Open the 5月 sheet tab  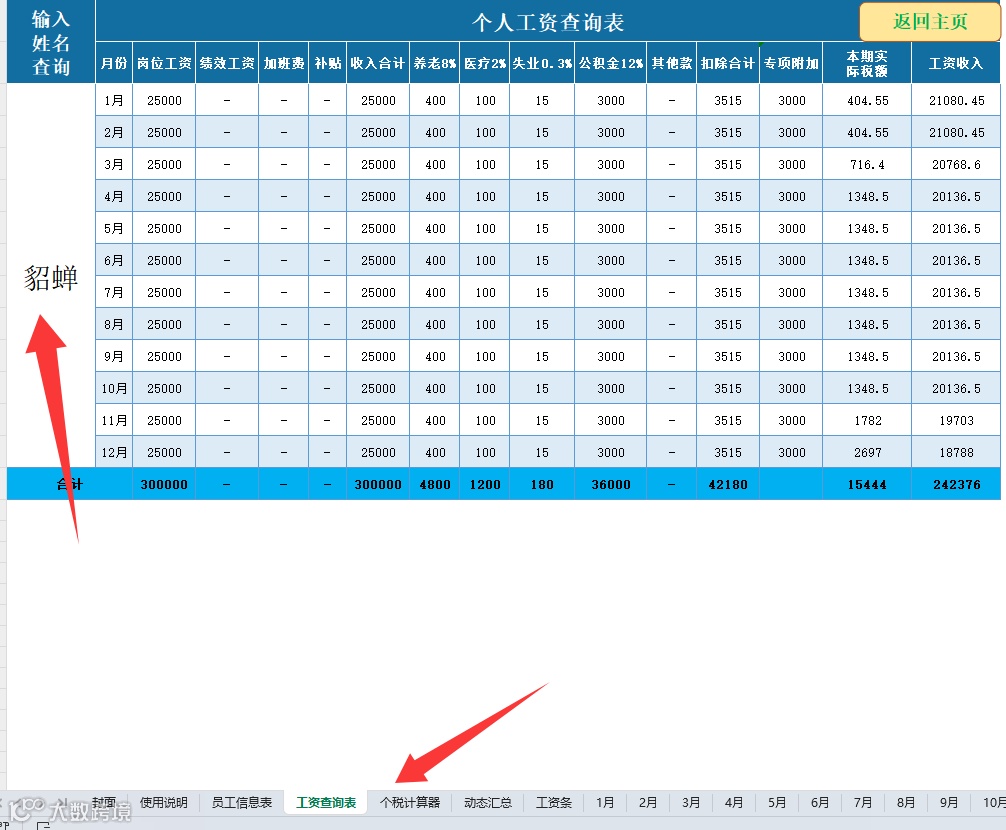click(x=777, y=802)
